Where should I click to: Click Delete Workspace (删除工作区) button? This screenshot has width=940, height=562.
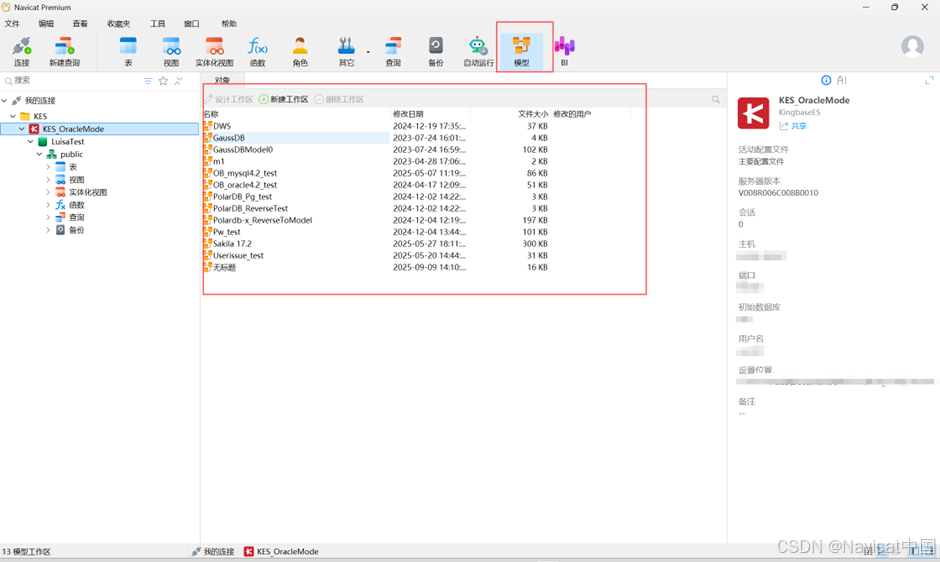(339, 100)
